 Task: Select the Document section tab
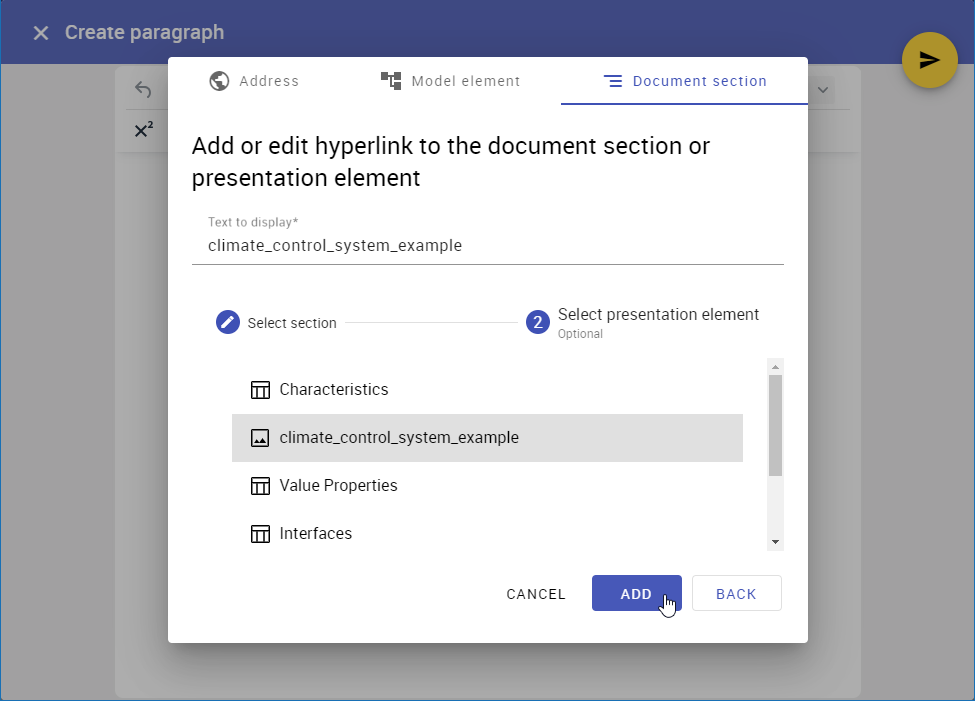[685, 81]
